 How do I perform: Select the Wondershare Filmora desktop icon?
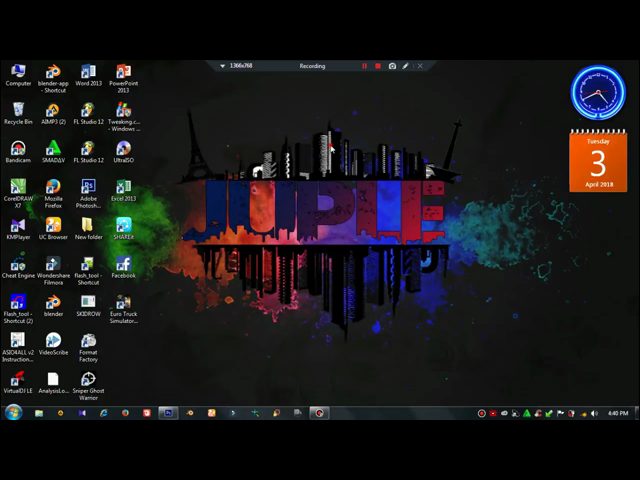click(53, 271)
